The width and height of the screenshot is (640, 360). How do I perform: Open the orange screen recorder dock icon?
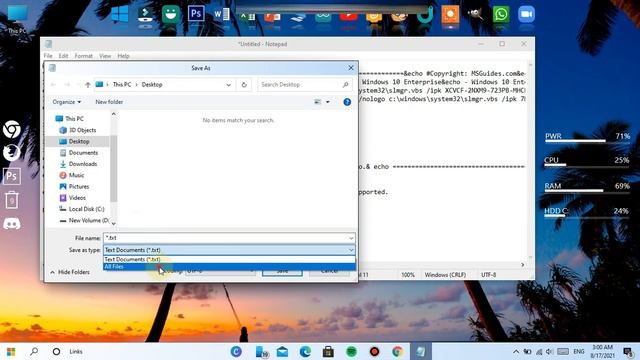(x=450, y=14)
